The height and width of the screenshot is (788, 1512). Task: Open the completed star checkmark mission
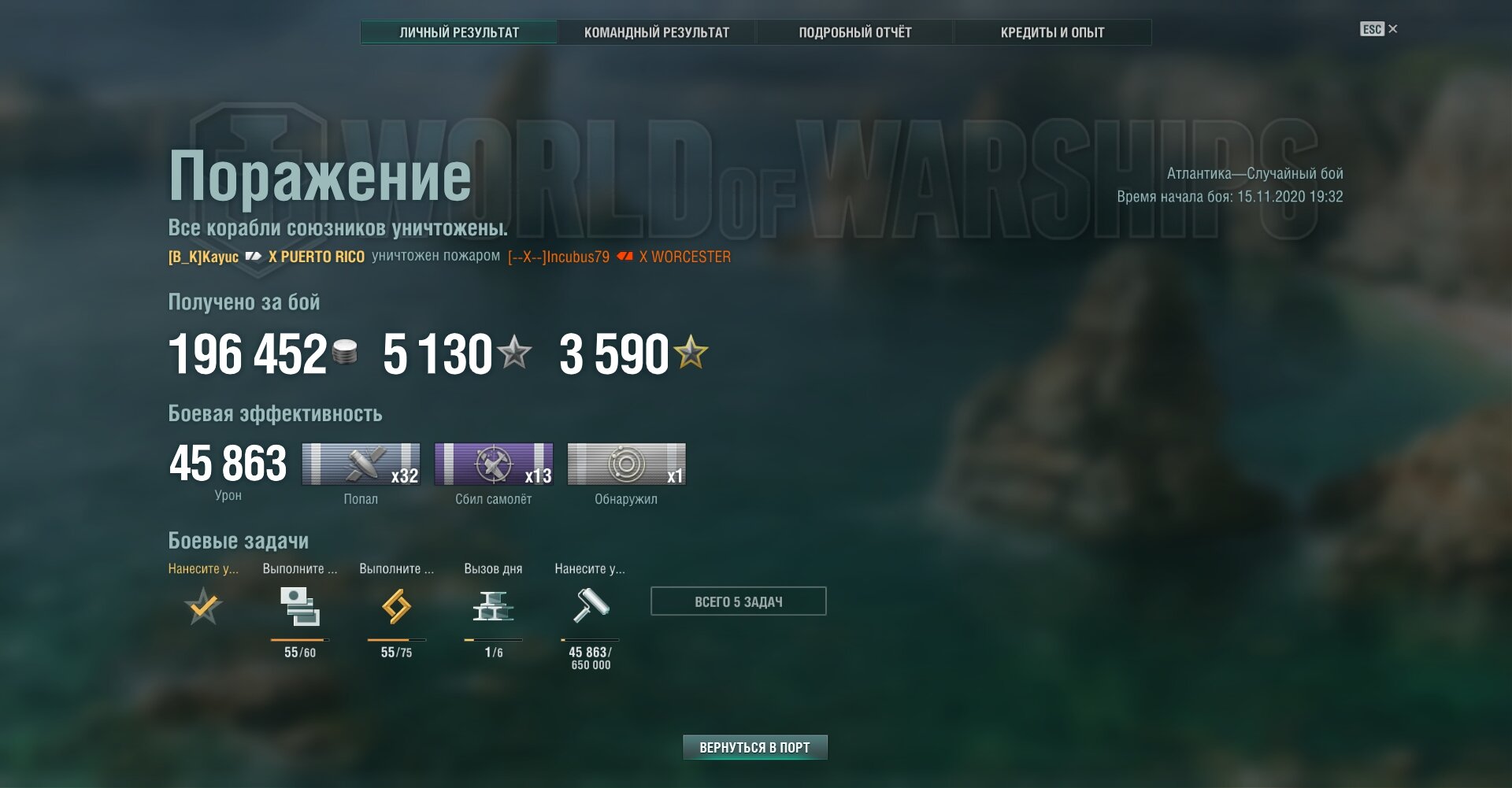[x=203, y=606]
